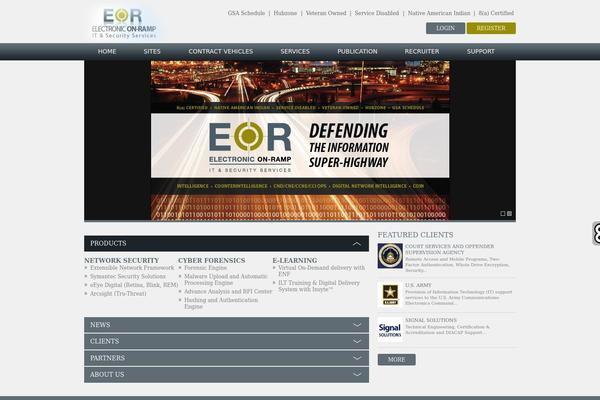This screenshot has width=600, height=400.
Task: Open the Hubzone link
Action: tap(285, 13)
